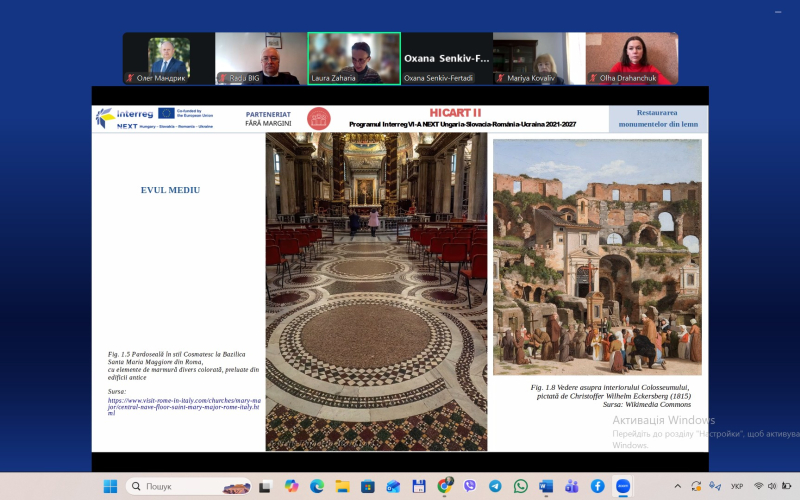The height and width of the screenshot is (500, 800).
Task: Open volume control in system tray
Action: point(773,486)
